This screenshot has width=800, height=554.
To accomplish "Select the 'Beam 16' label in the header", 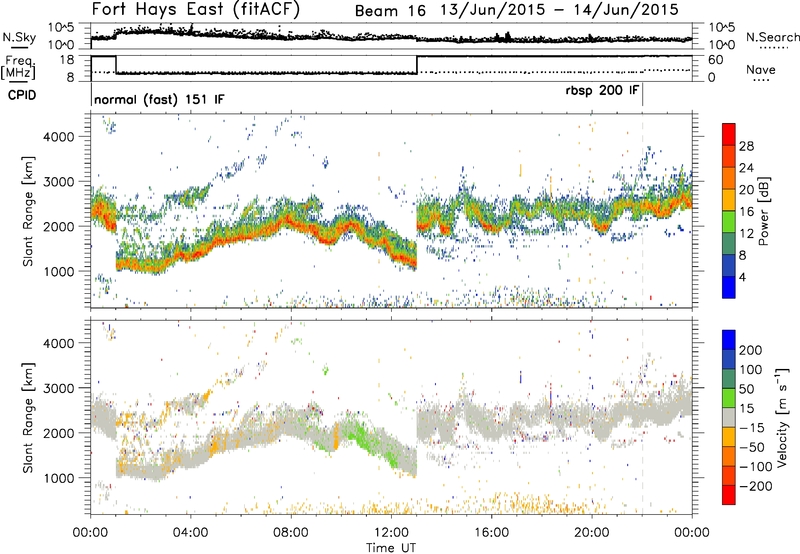I will pos(390,11).
